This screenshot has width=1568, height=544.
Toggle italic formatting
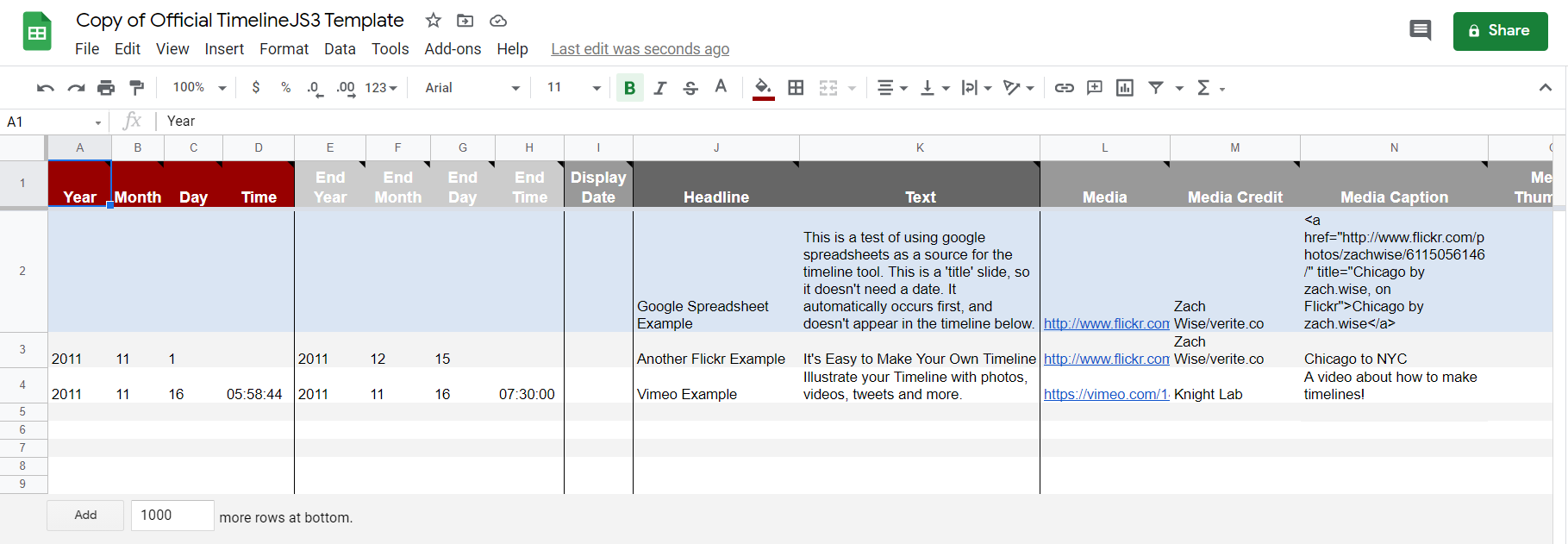660,88
